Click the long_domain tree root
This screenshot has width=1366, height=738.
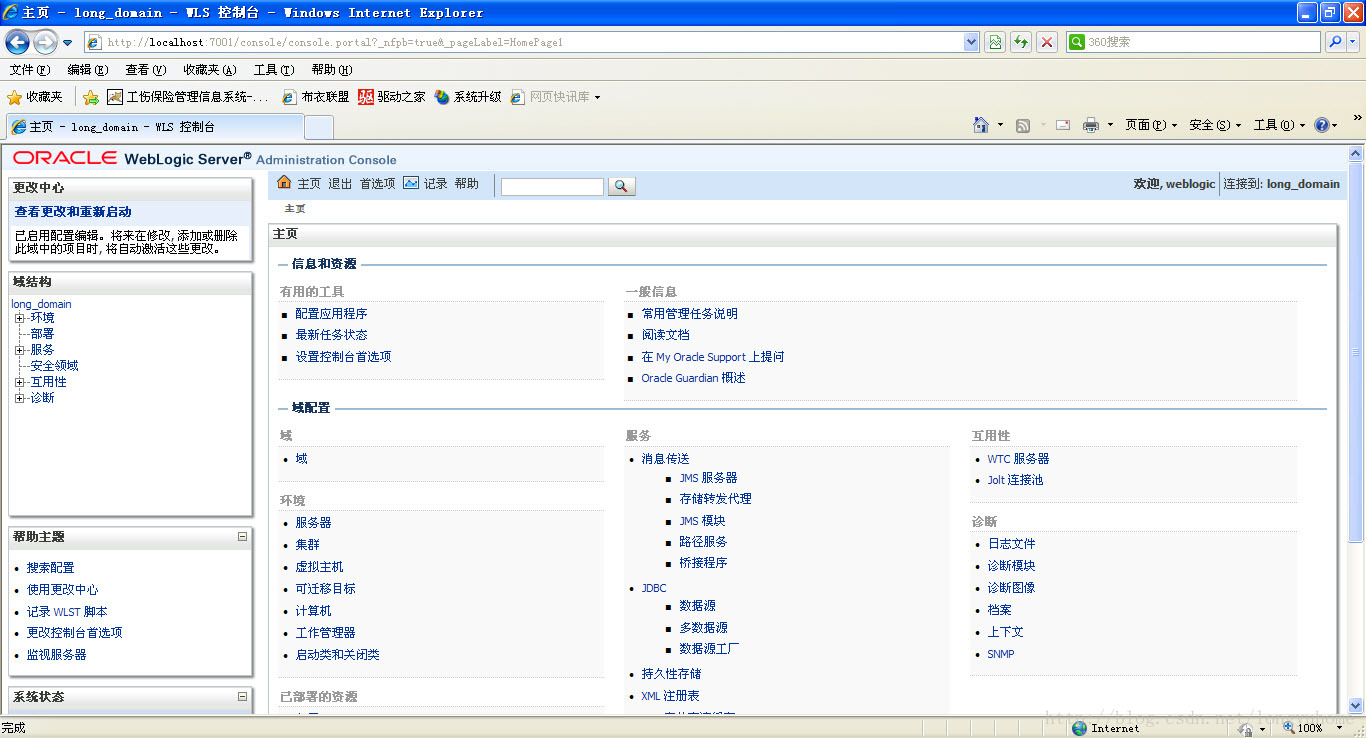click(41, 304)
